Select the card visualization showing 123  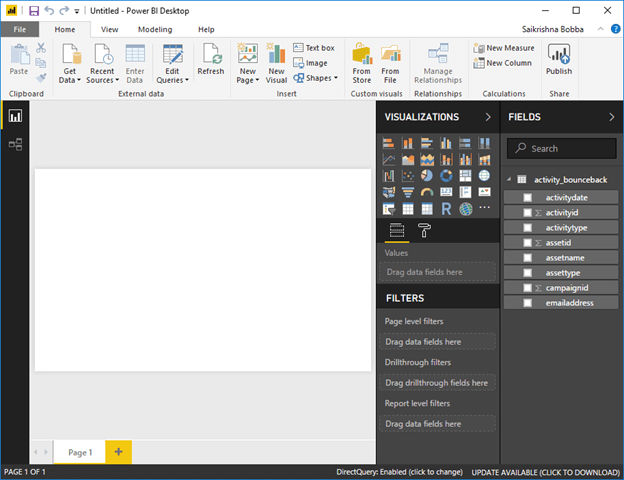[x=446, y=192]
